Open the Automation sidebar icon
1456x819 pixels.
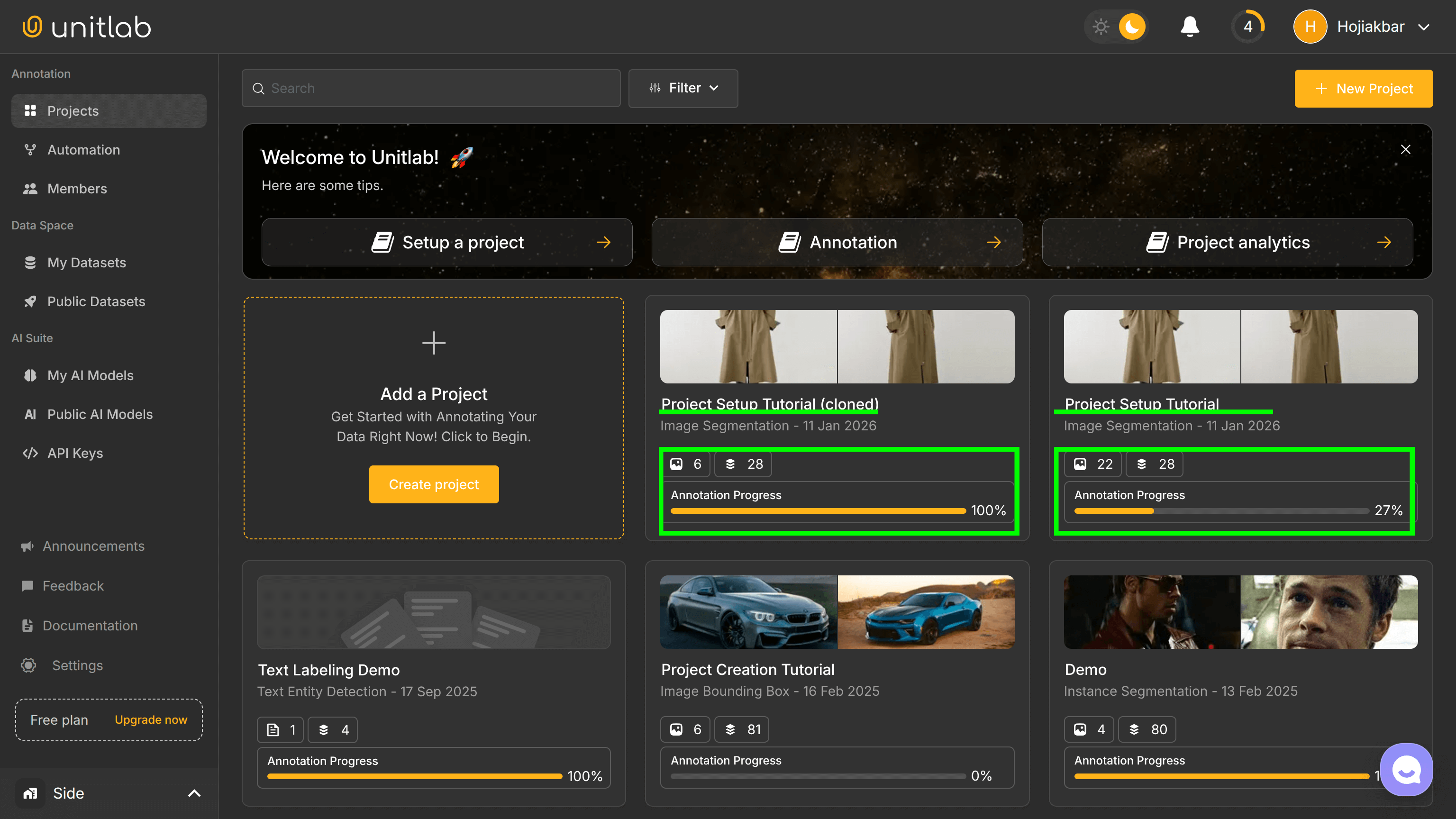pos(31,149)
